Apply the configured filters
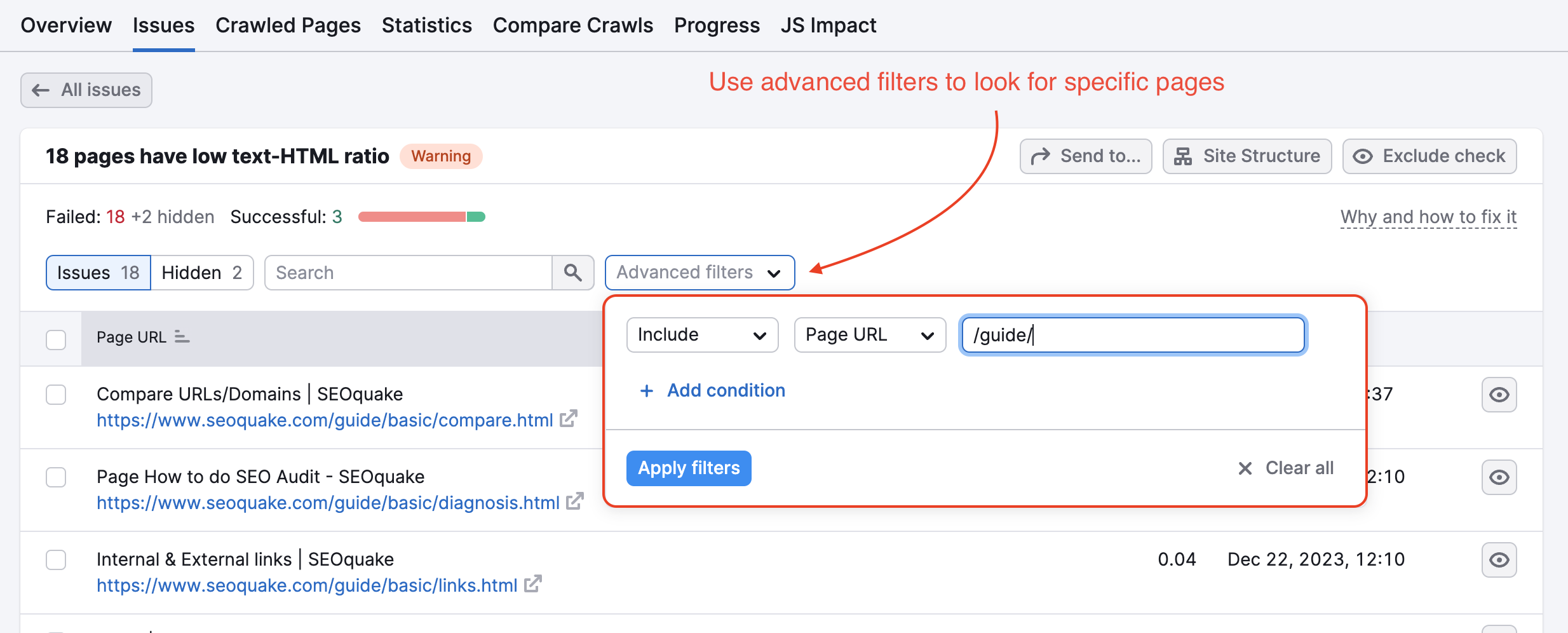 point(688,468)
